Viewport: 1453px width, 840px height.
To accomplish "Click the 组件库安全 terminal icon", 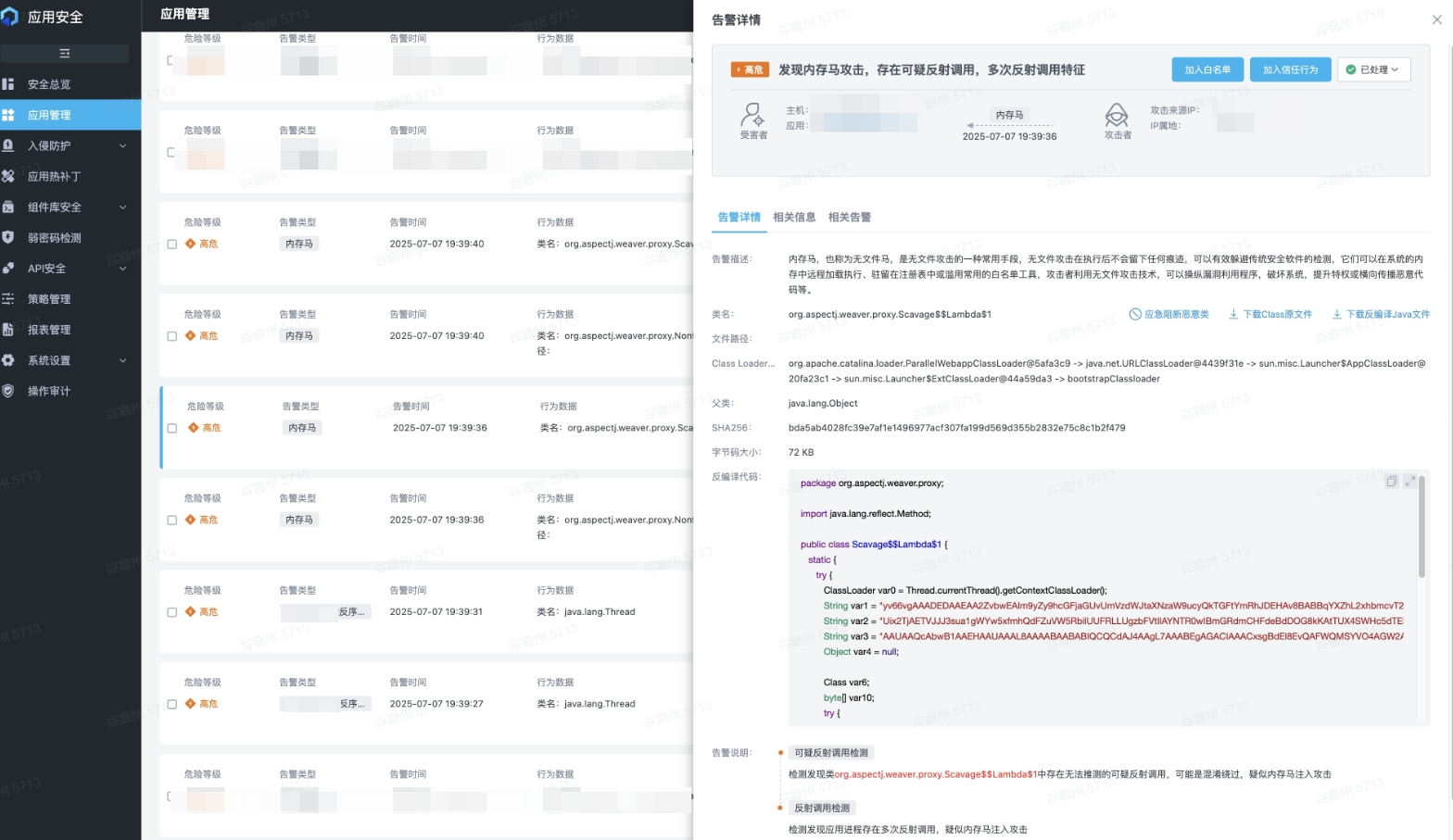I will [8, 207].
